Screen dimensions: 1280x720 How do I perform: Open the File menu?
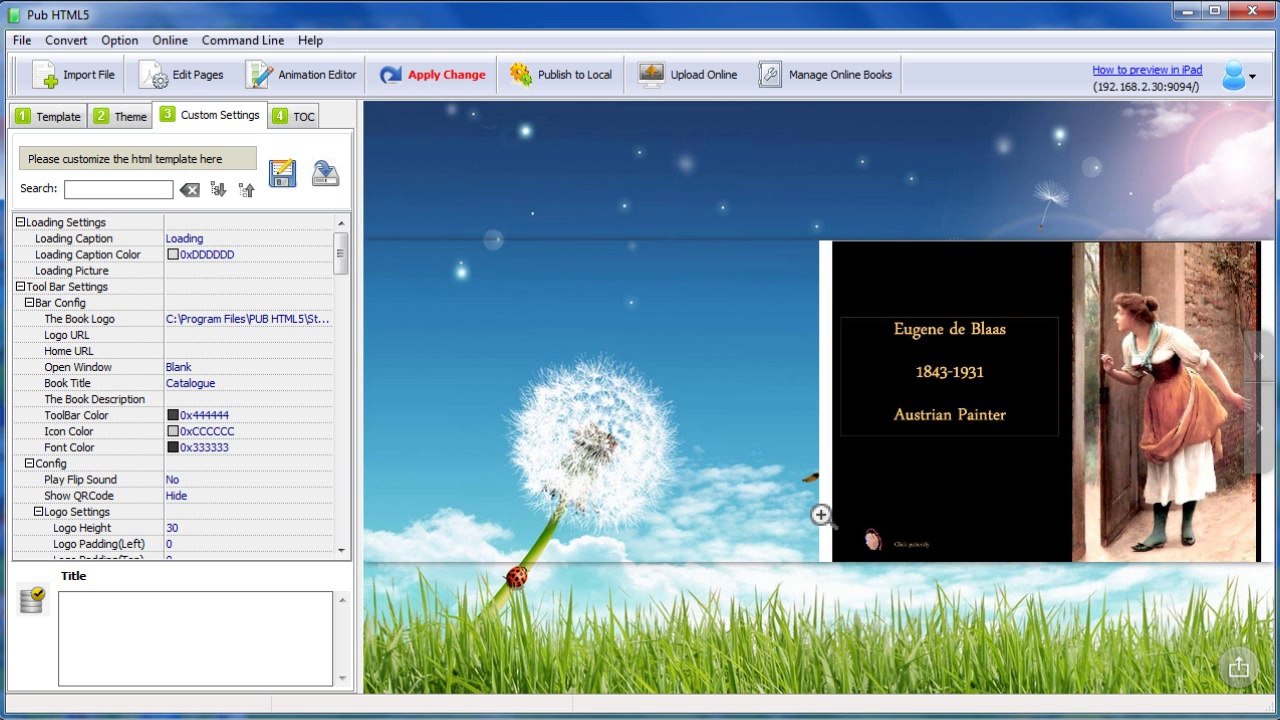pyautogui.click(x=22, y=40)
